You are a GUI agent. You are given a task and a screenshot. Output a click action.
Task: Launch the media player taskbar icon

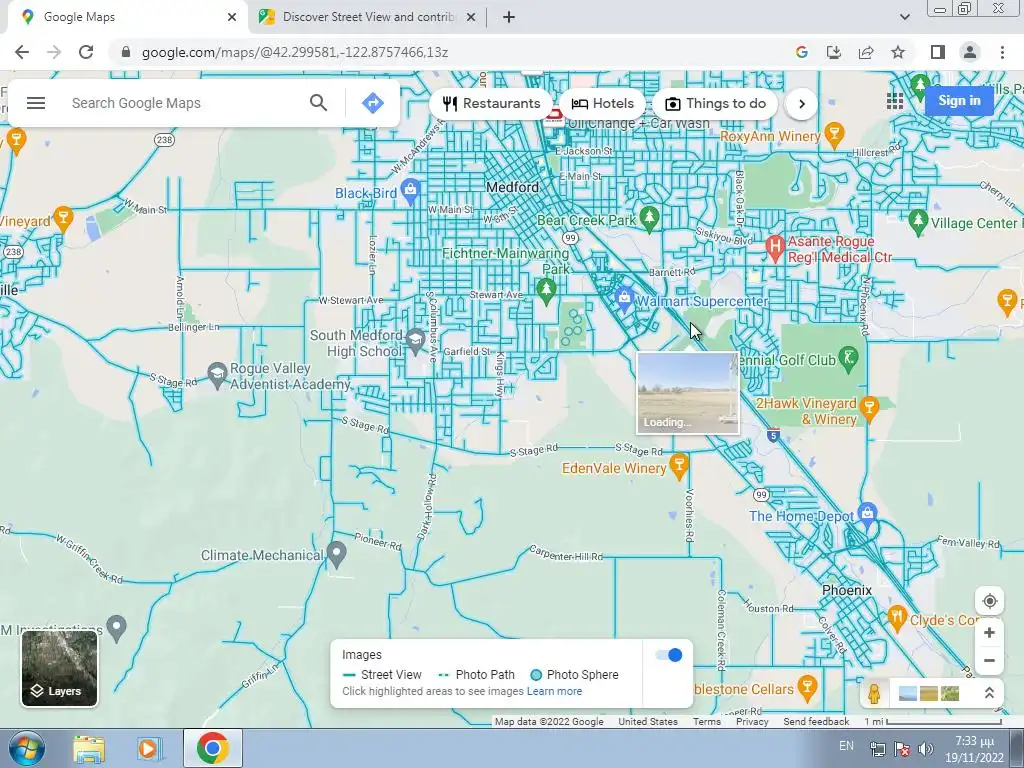[148, 749]
